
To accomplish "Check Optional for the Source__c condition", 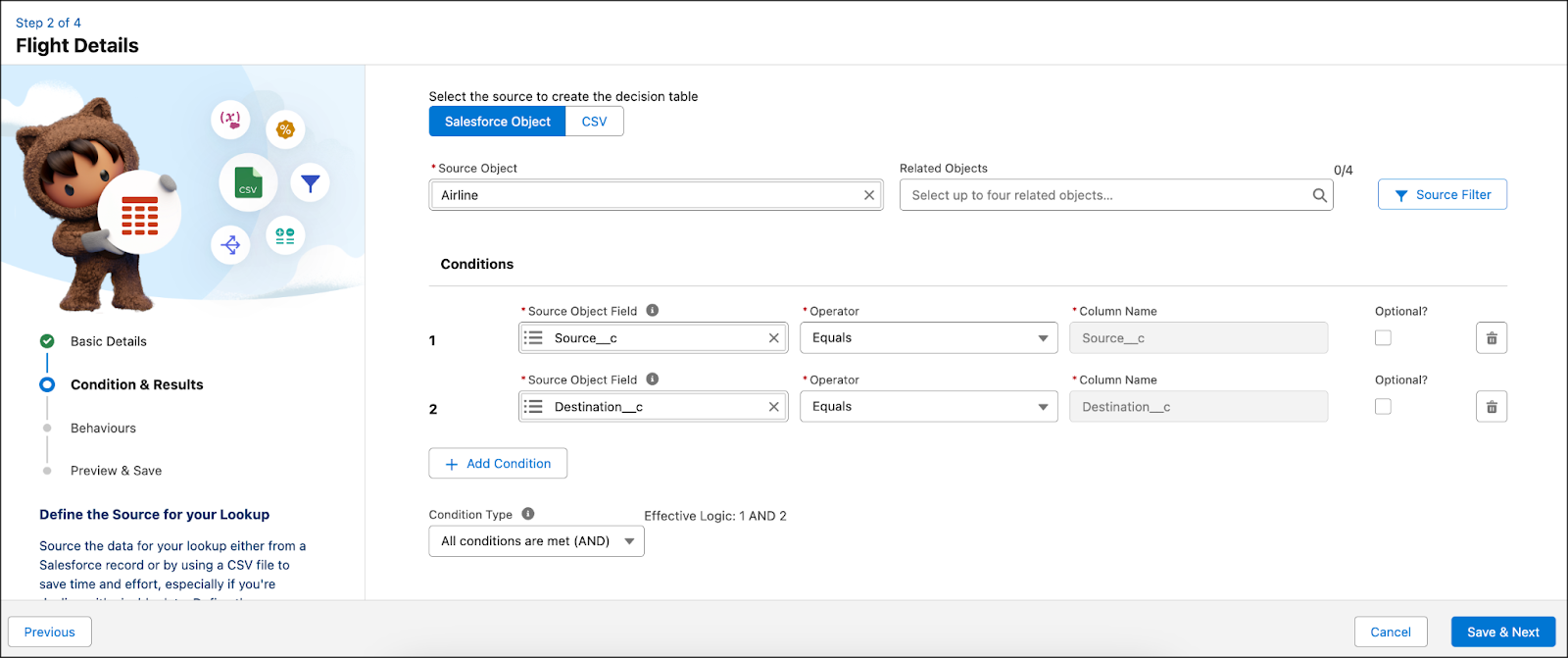I will [1383, 338].
